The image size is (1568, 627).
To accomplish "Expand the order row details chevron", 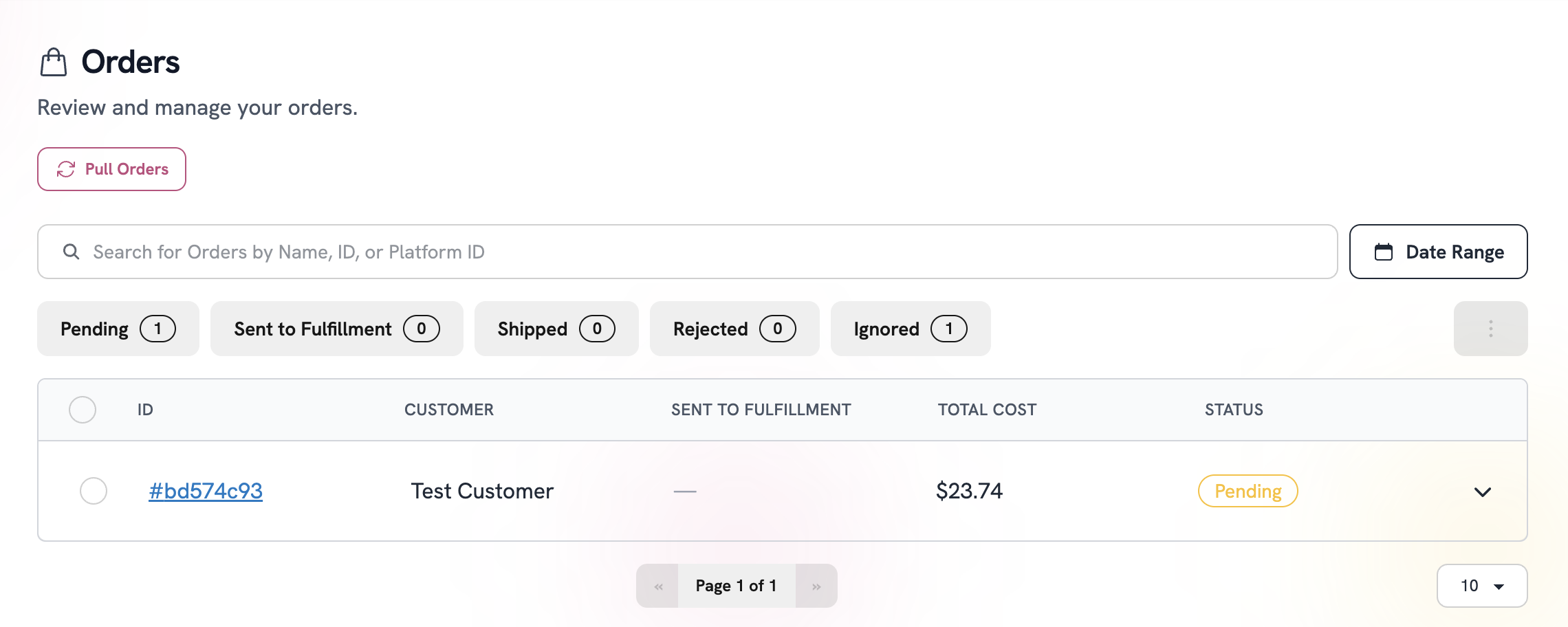I will pyautogui.click(x=1483, y=492).
